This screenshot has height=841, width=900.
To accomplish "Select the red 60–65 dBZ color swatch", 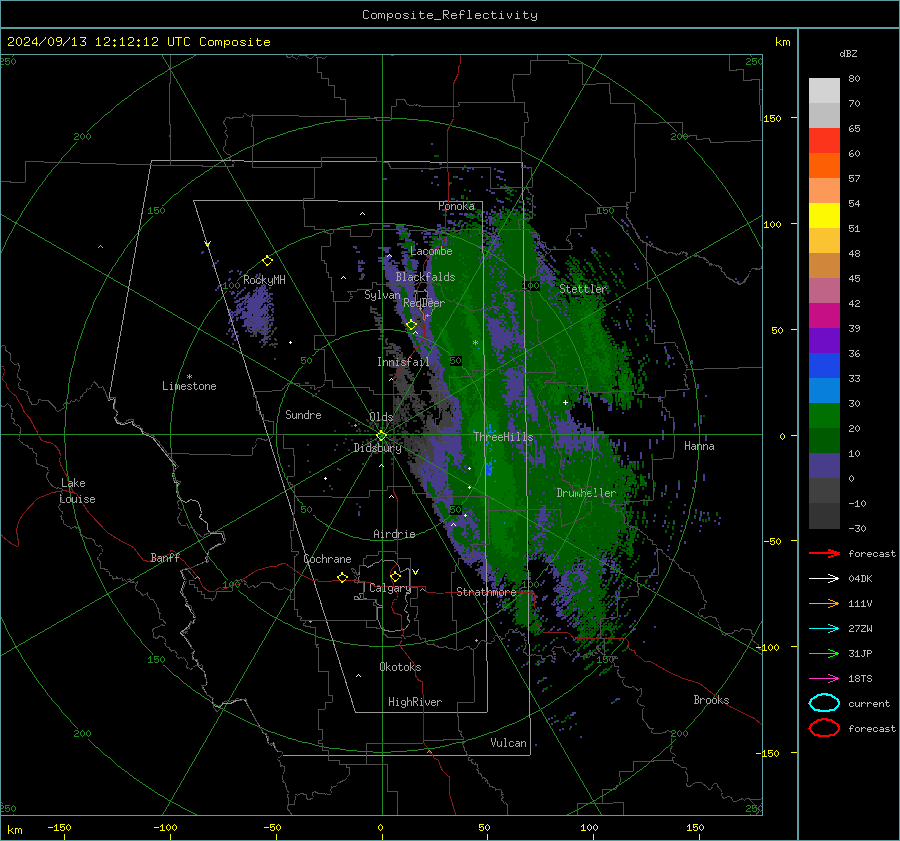I will (824, 141).
